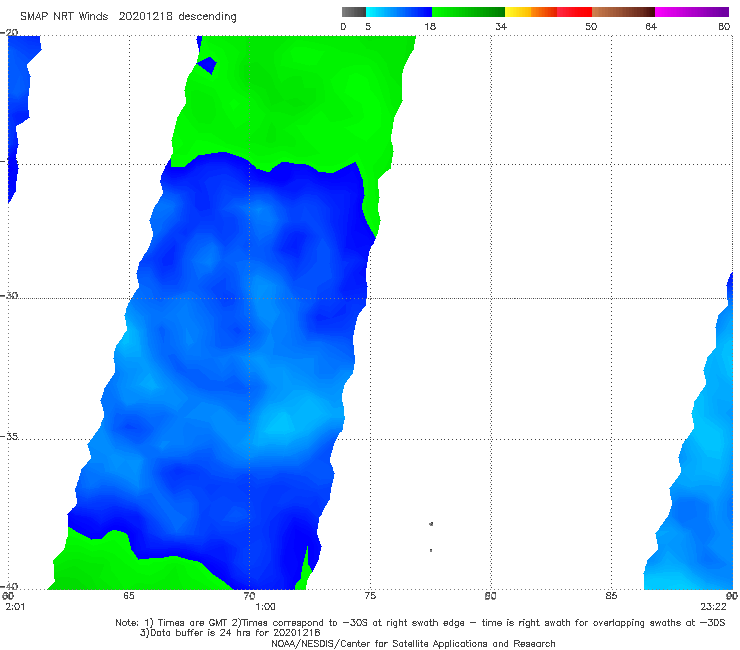The height and width of the screenshot is (650, 740).
Task: Click the "SMAP NRT Winds" title text
Action: point(64,17)
